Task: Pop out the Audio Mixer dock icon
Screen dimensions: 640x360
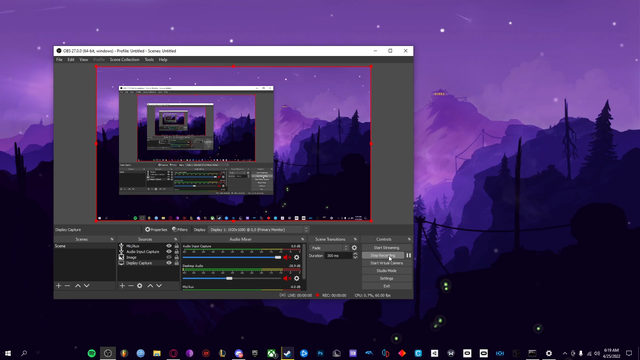Action: pos(303,239)
